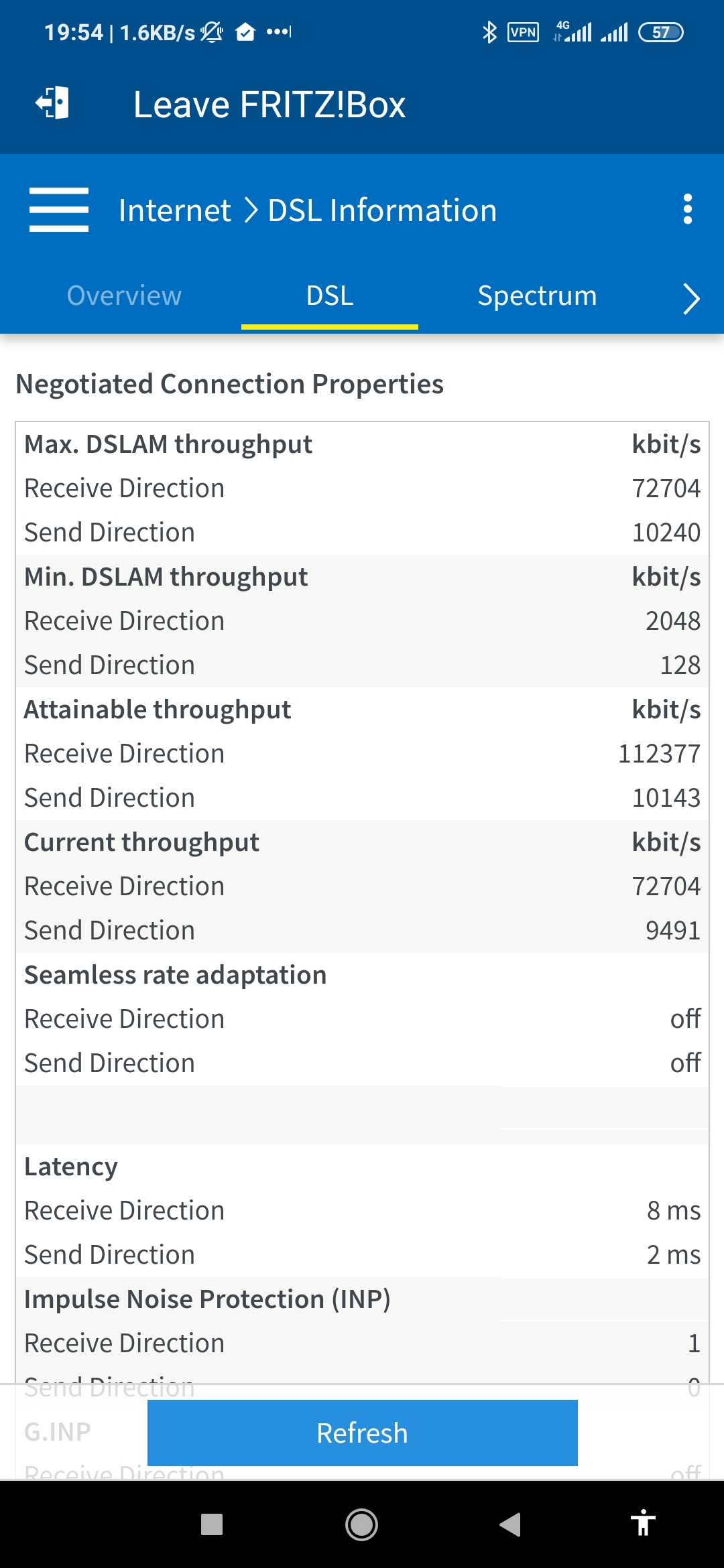Screen dimensions: 724x1568
Task: Tap the VPN status bar icon
Action: tap(523, 32)
